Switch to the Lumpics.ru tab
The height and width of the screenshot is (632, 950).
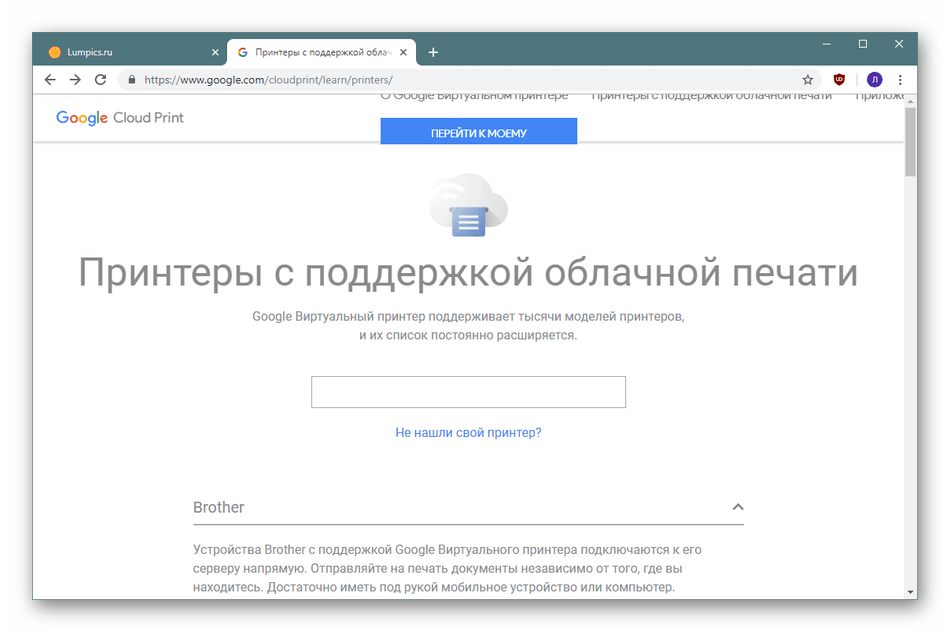(132, 52)
